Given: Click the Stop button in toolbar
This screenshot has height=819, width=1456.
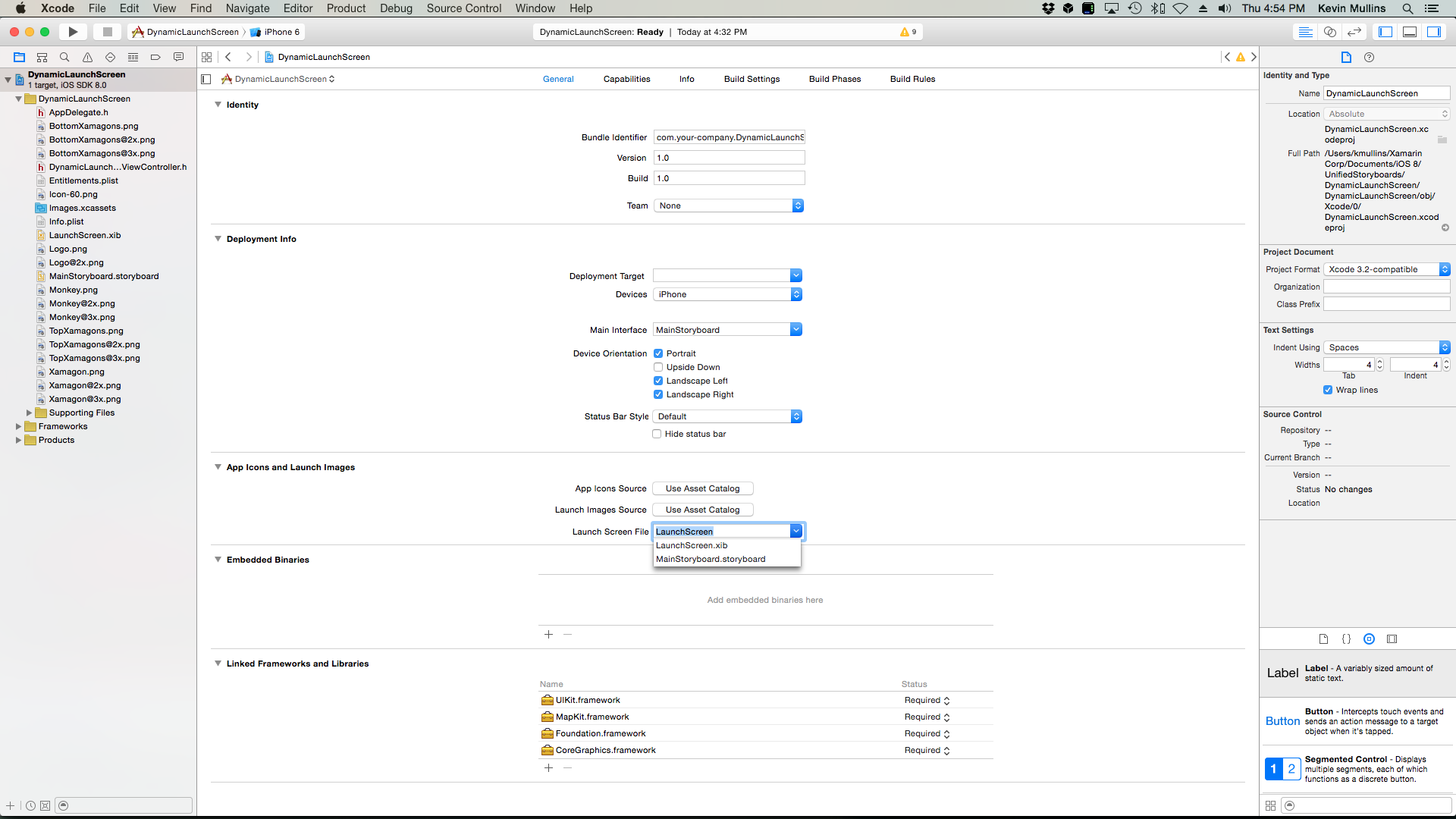Looking at the screenshot, I should [107, 32].
